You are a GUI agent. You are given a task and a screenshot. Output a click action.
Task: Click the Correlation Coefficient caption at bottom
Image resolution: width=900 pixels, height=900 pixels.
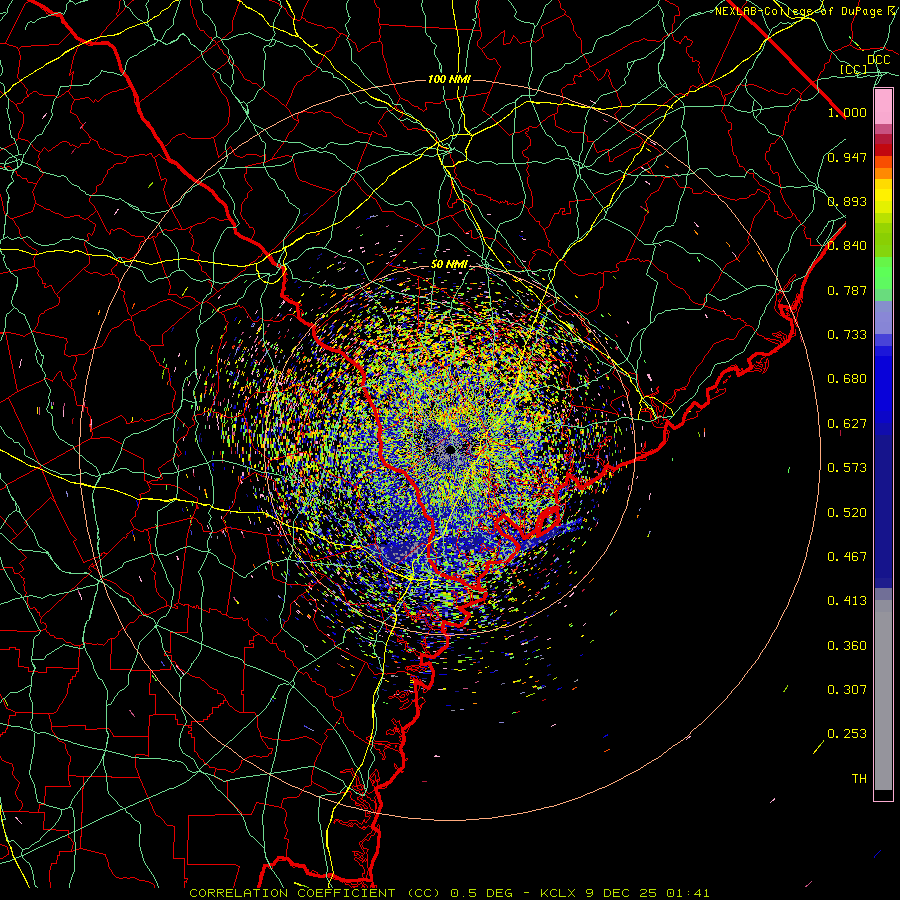(449, 893)
